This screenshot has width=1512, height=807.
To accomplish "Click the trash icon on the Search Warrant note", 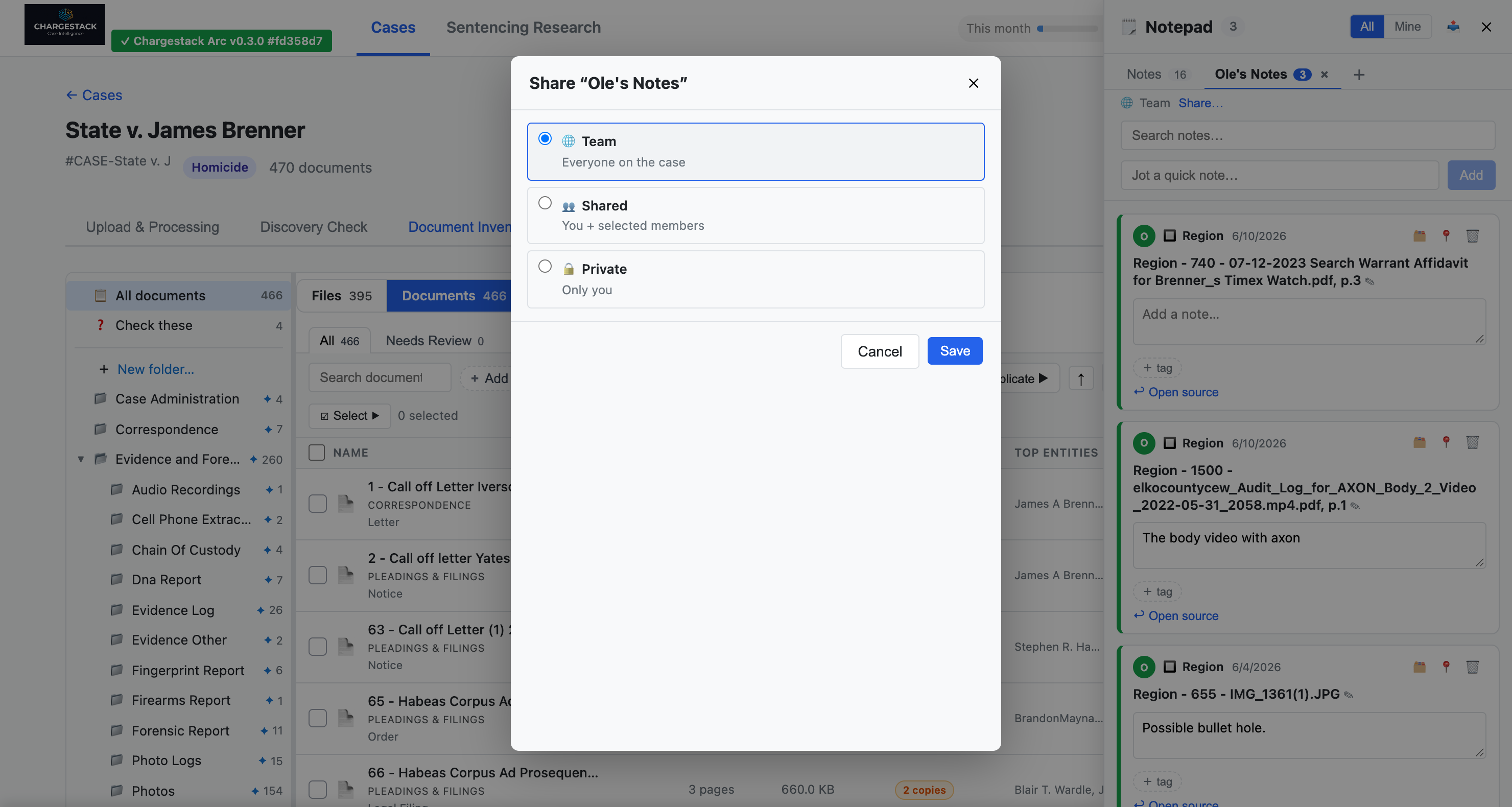I will click(x=1472, y=236).
